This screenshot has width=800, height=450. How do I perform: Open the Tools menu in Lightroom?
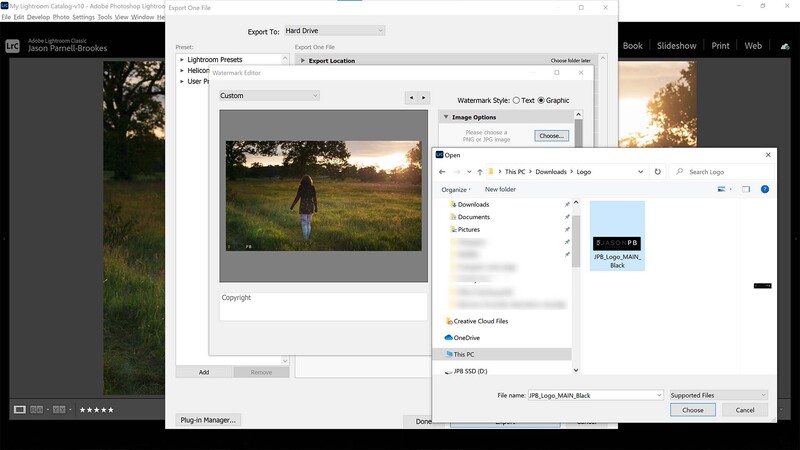point(105,17)
